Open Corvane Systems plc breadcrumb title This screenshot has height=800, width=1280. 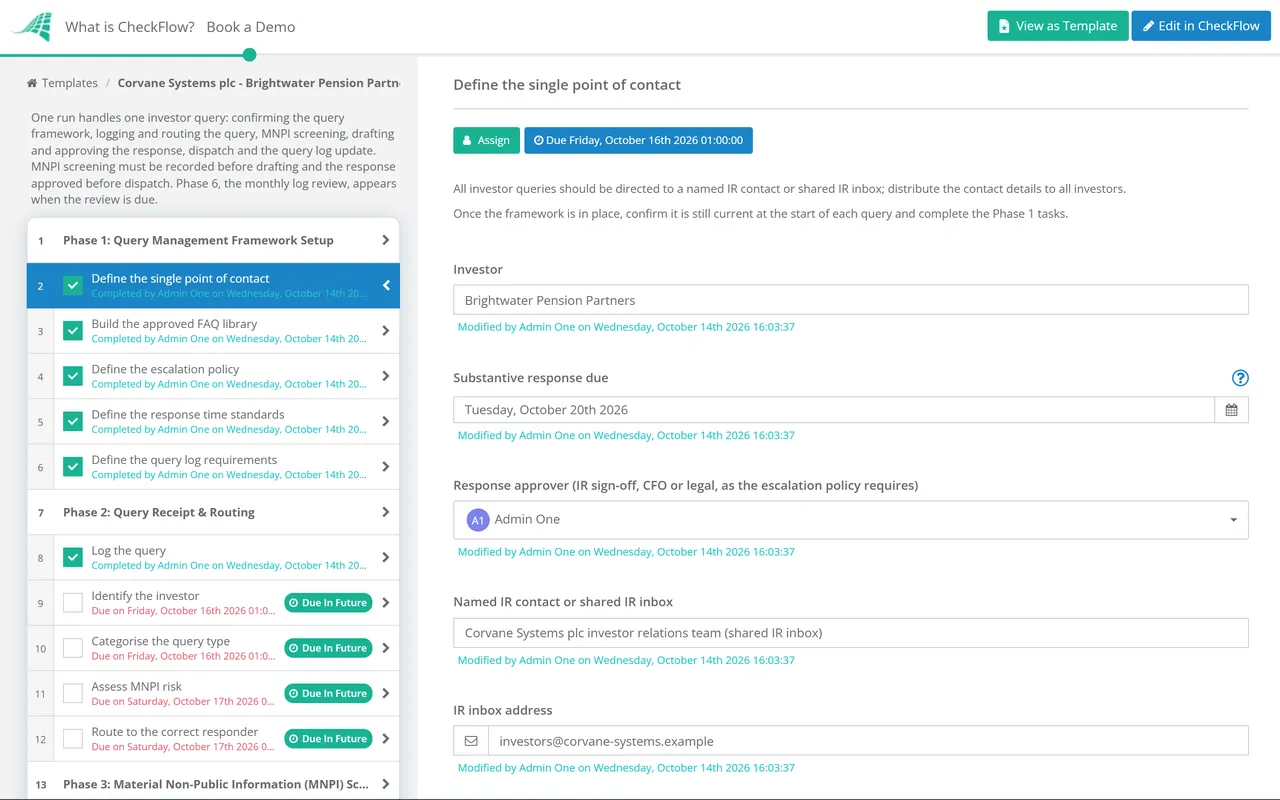[258, 83]
